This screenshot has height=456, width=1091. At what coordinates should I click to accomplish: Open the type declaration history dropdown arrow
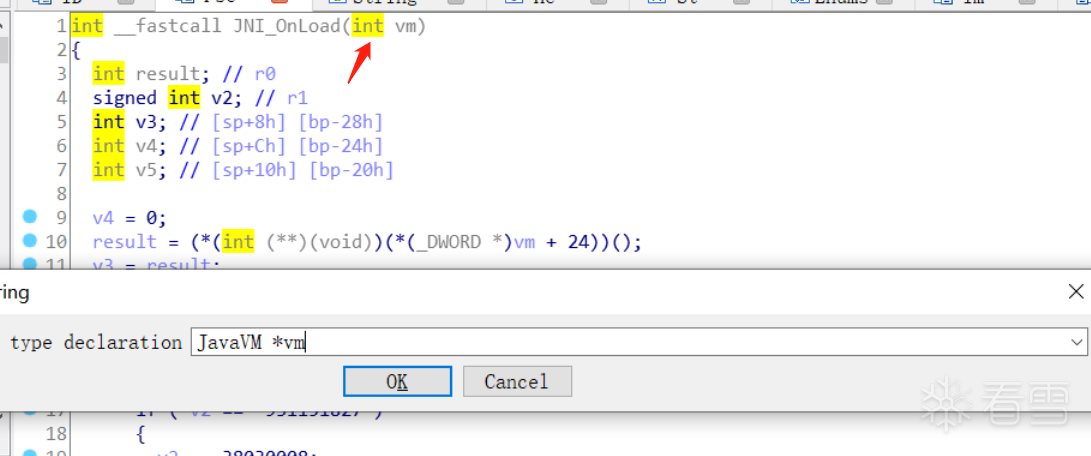[x=1078, y=342]
